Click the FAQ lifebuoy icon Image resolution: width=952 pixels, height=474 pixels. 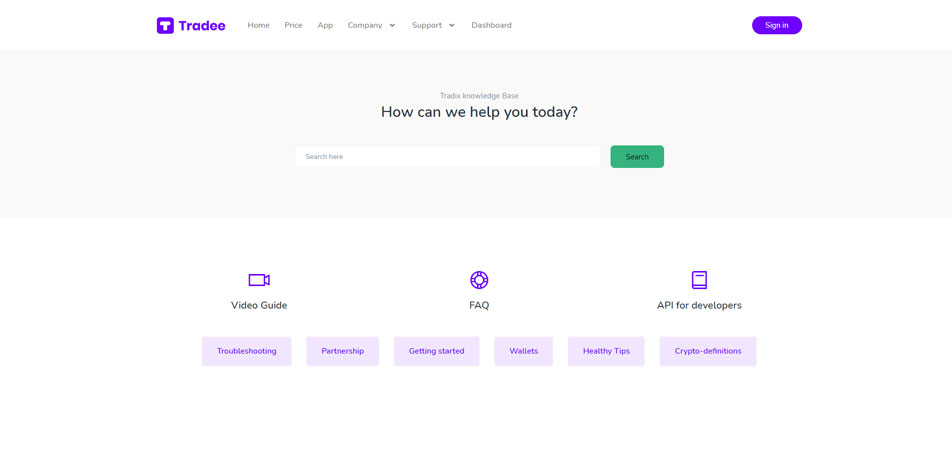[479, 280]
